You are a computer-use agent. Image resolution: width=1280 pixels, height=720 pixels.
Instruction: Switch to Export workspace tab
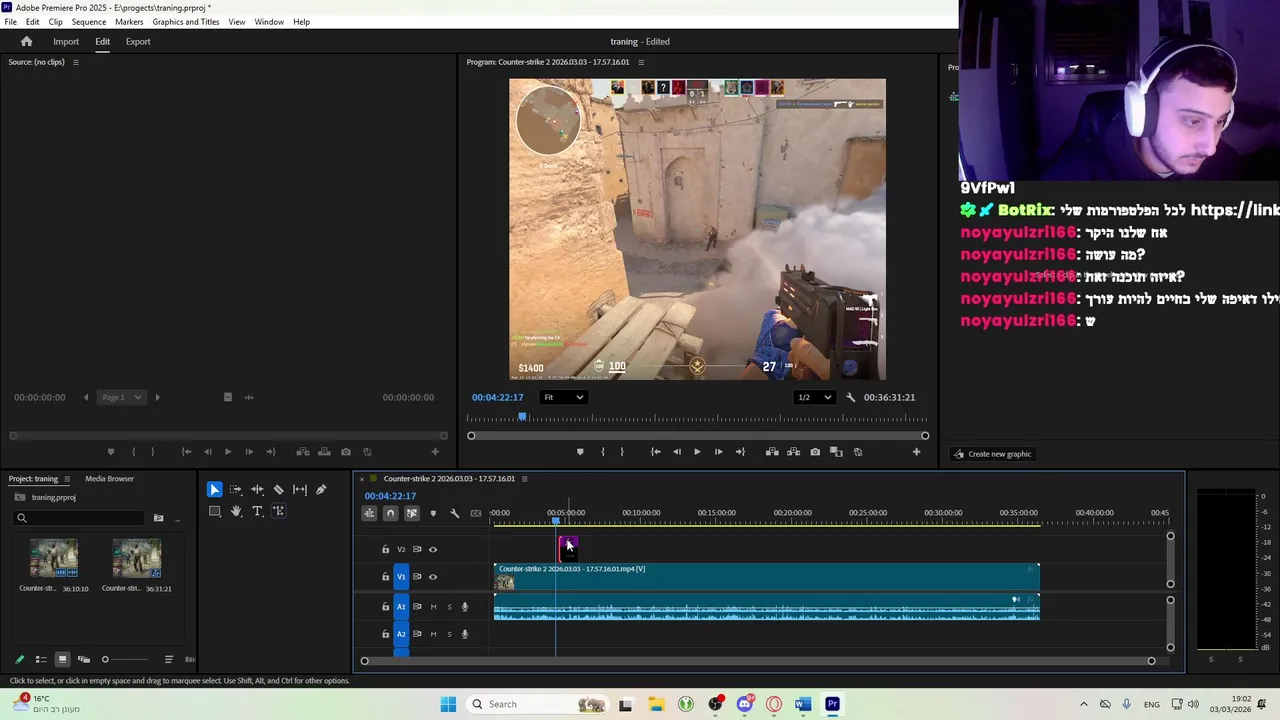(x=138, y=41)
